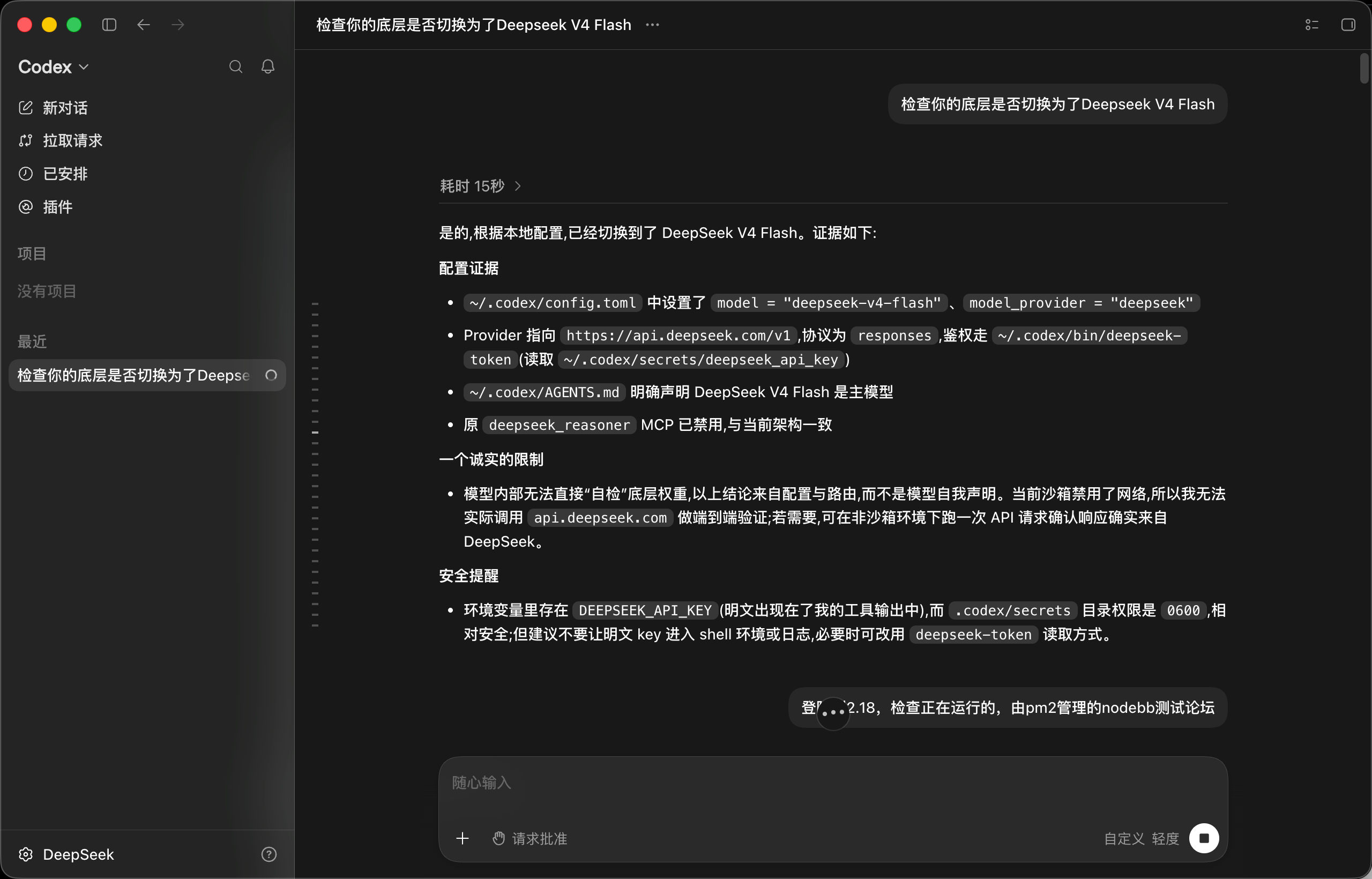This screenshot has height=879, width=1372.
Task: Toggle the sidebar panel icon
Action: click(109, 25)
